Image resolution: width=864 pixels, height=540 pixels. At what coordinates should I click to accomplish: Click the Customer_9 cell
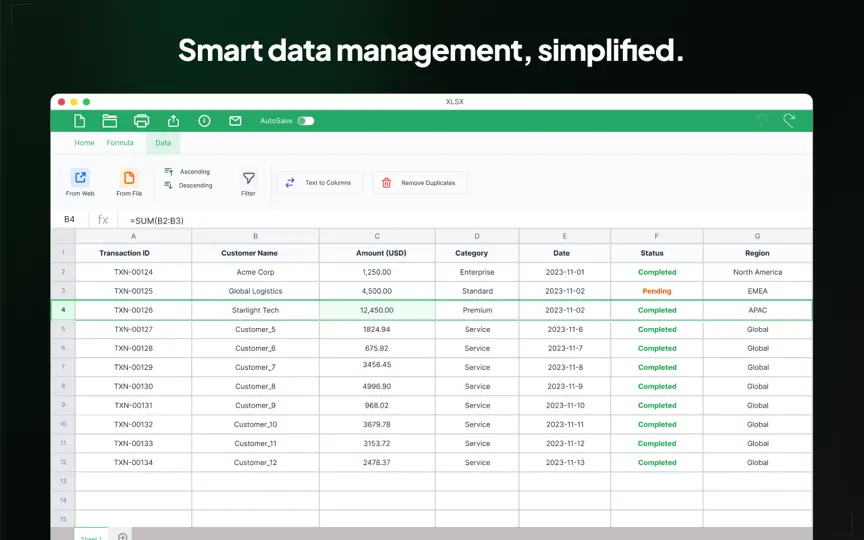click(x=255, y=406)
